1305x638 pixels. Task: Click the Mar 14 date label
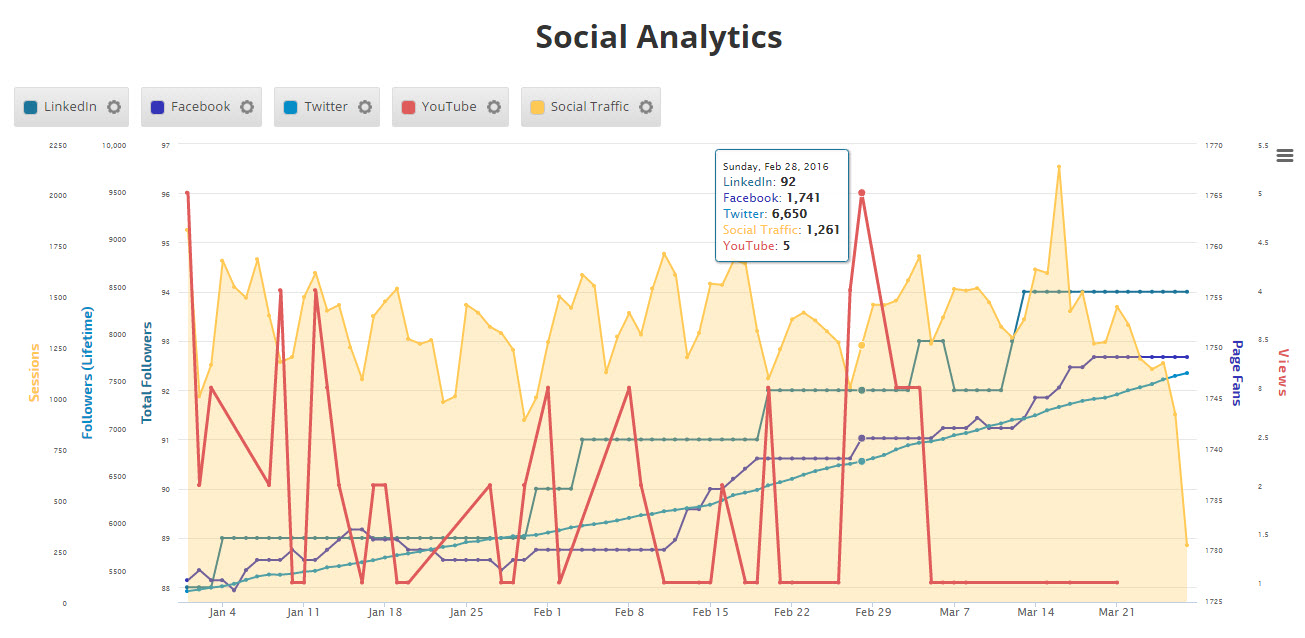point(1036,611)
